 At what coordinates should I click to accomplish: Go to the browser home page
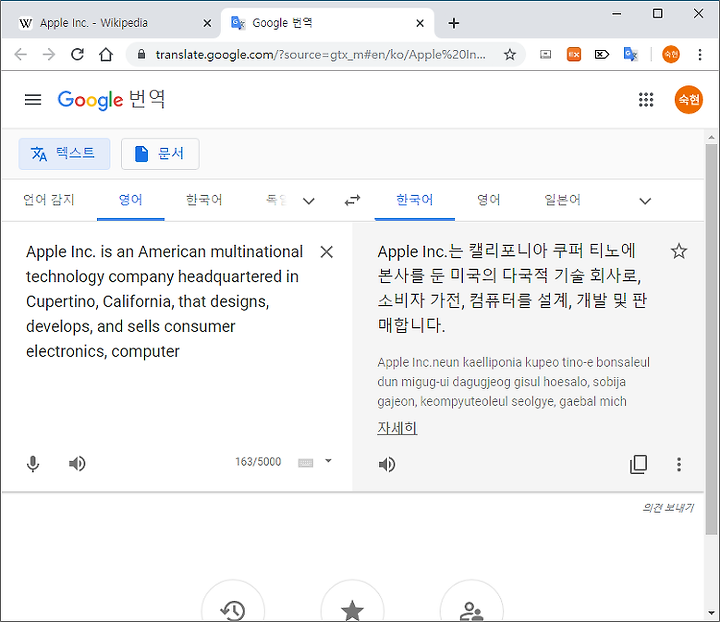coord(106,55)
